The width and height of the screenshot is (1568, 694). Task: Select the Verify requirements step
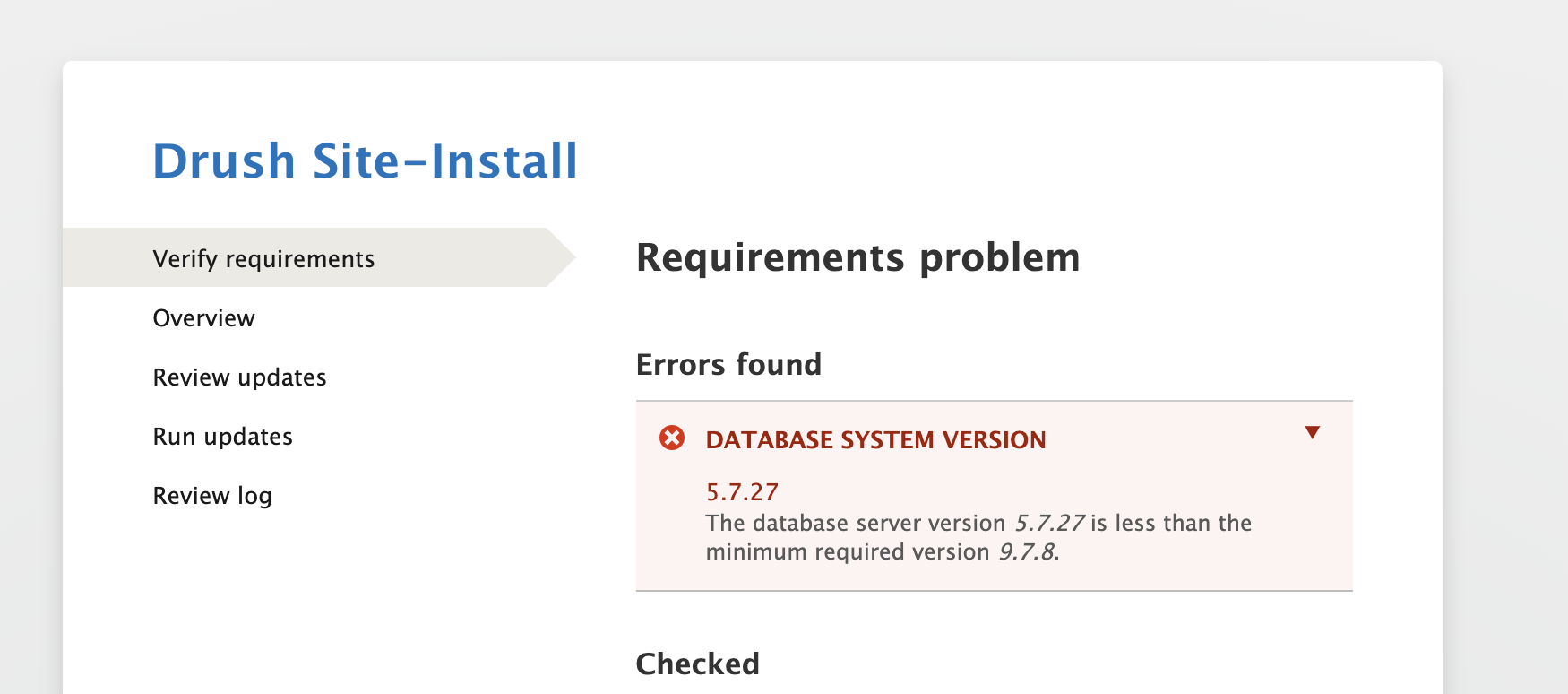pyautogui.click(x=263, y=258)
